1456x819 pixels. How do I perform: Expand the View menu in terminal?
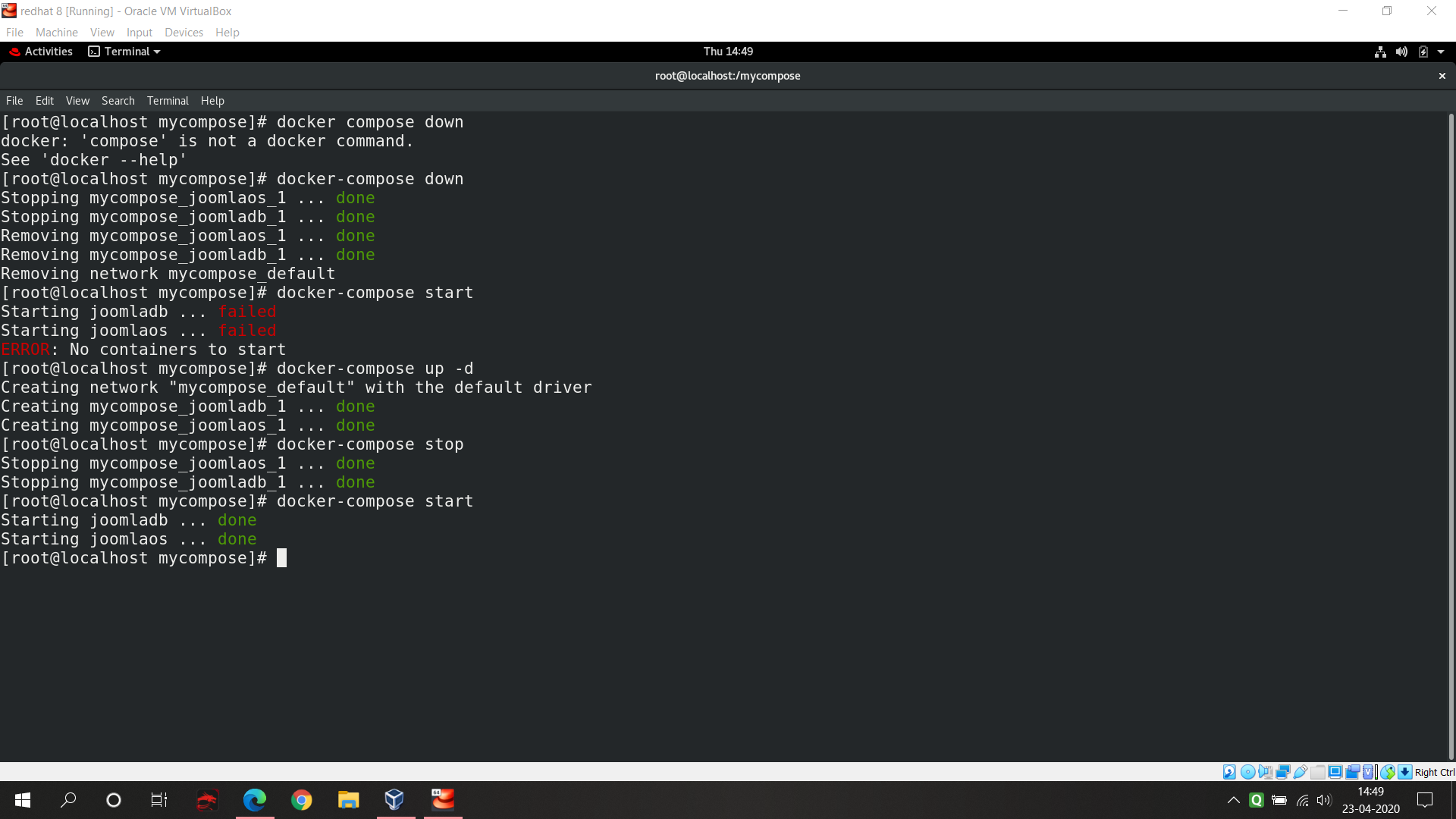click(x=76, y=100)
